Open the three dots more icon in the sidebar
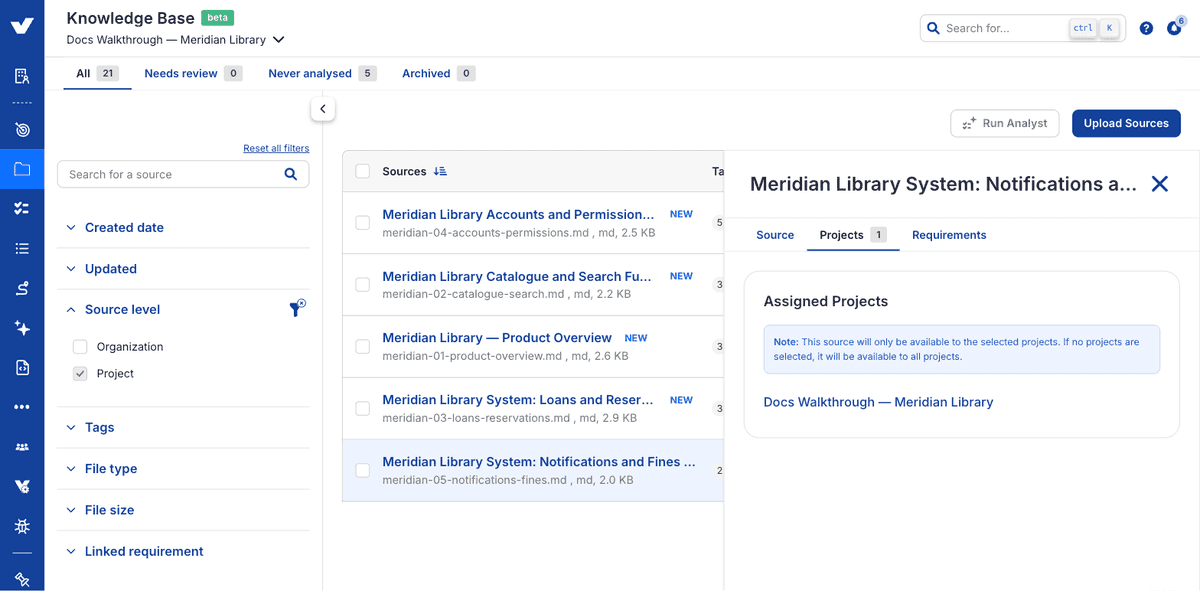The image size is (1200, 591). click(22, 407)
